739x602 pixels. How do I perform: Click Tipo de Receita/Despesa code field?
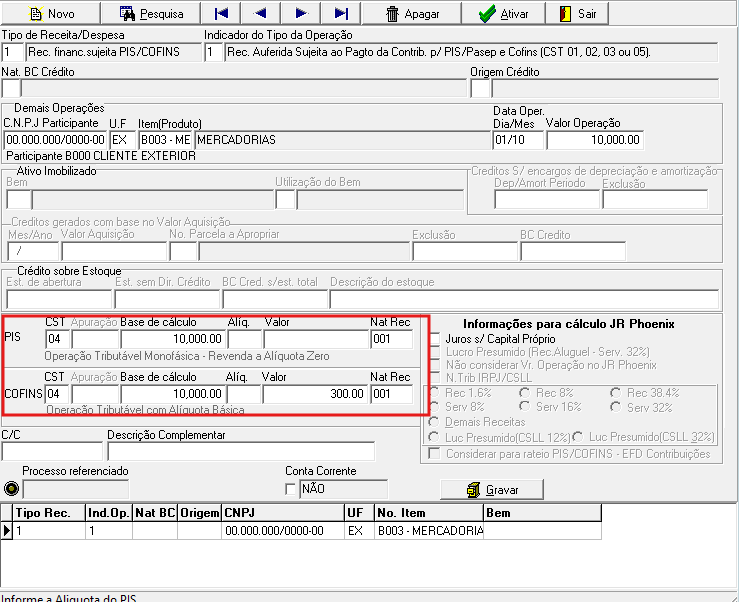click(13, 52)
